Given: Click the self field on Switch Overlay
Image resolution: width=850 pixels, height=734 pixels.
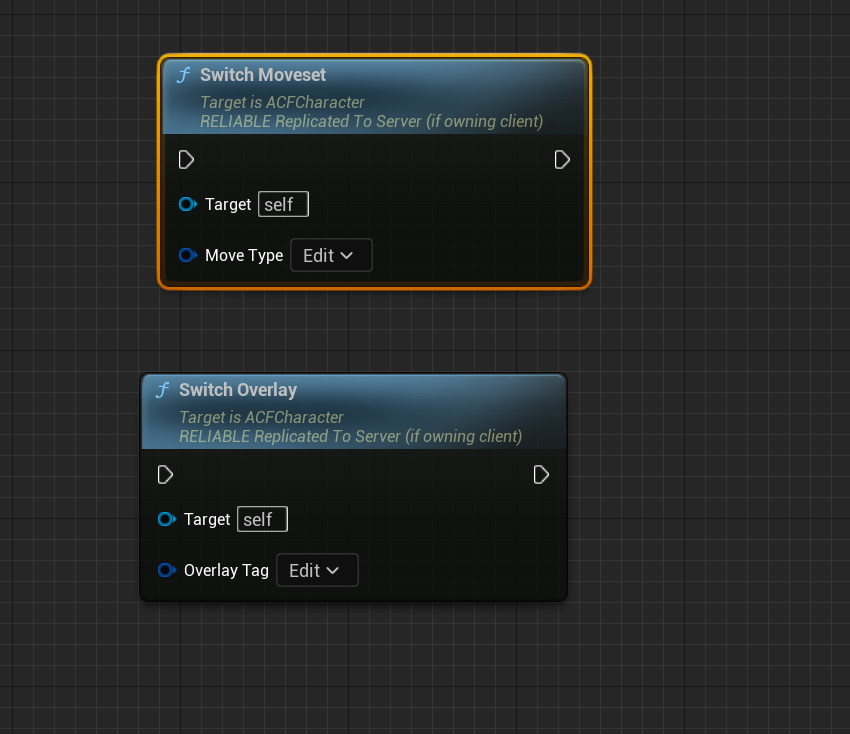Looking at the screenshot, I should pos(261,519).
